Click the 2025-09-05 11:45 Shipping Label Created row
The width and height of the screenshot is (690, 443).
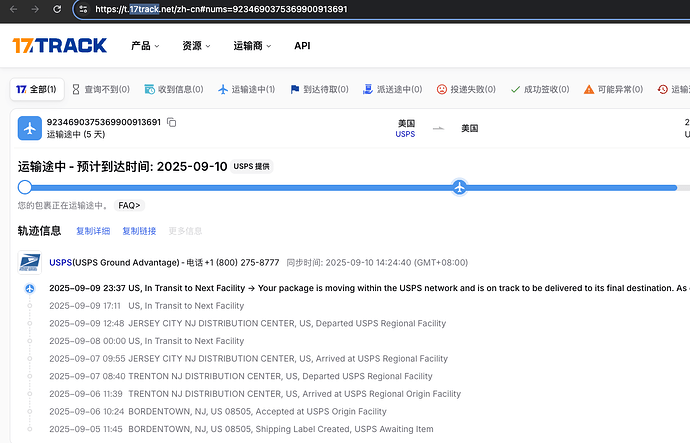click(241, 429)
